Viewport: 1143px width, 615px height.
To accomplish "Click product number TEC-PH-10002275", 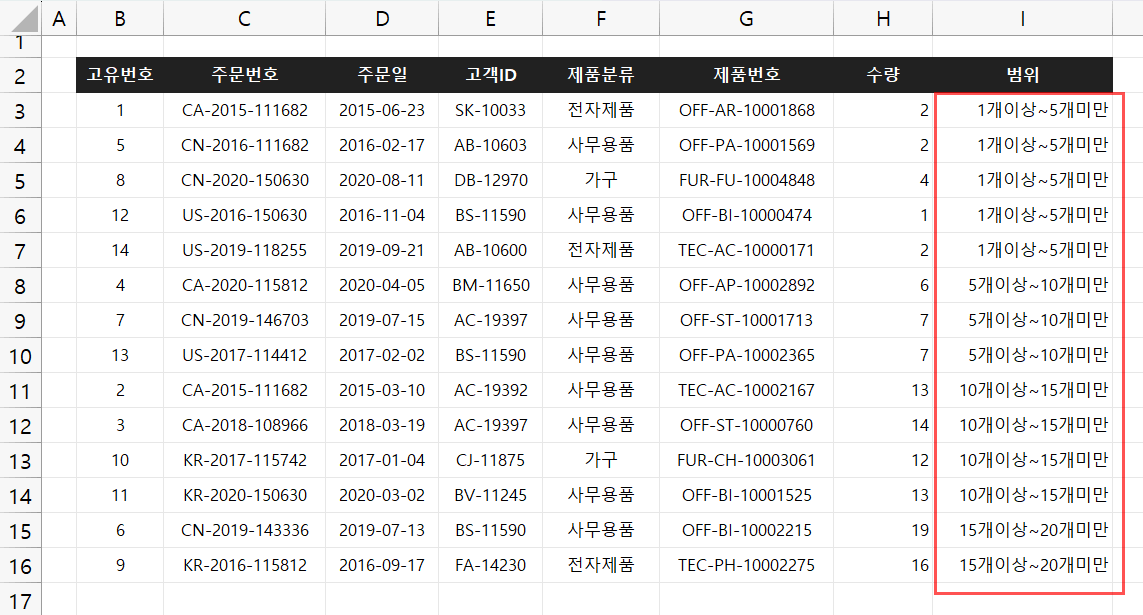I will click(746, 565).
